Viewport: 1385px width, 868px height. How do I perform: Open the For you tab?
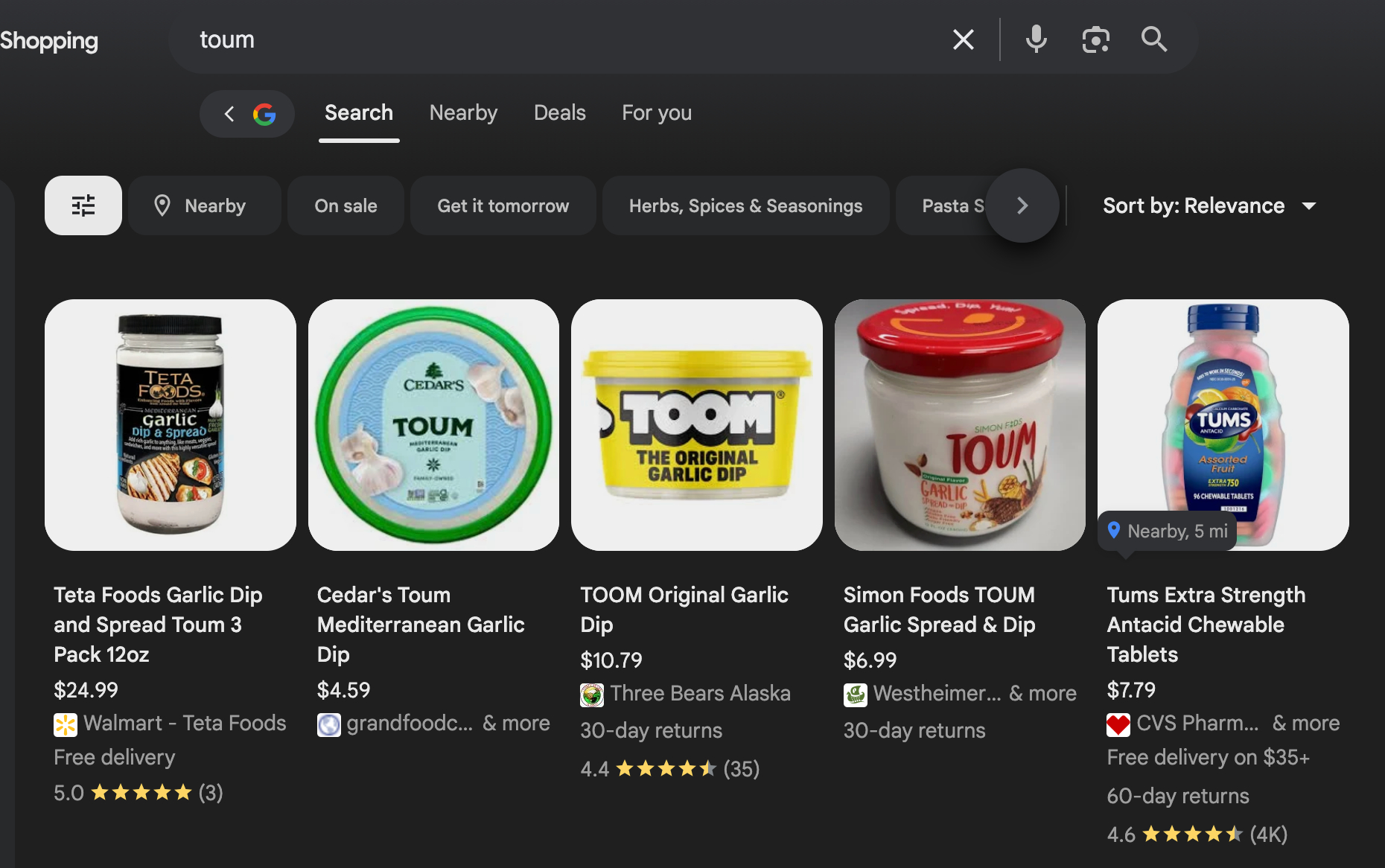point(656,113)
